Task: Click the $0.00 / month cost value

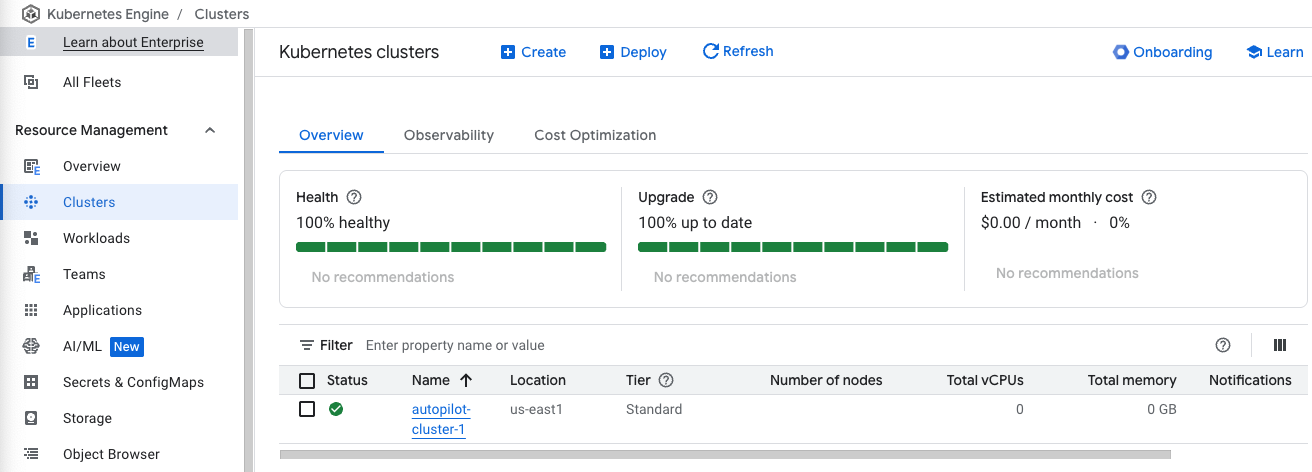Action: tap(1031, 222)
